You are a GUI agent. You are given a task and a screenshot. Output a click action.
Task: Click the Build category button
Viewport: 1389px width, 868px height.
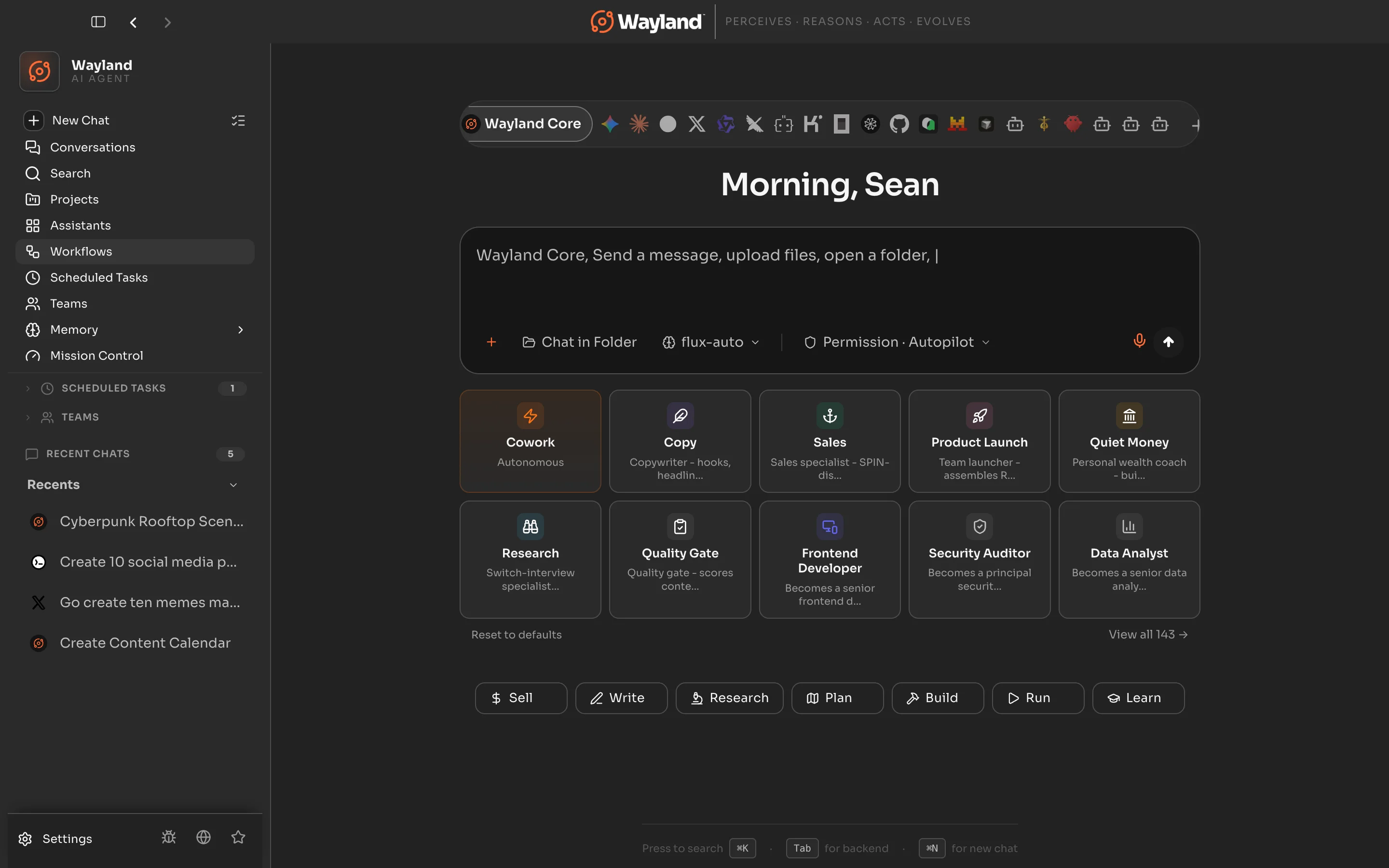[937, 698]
